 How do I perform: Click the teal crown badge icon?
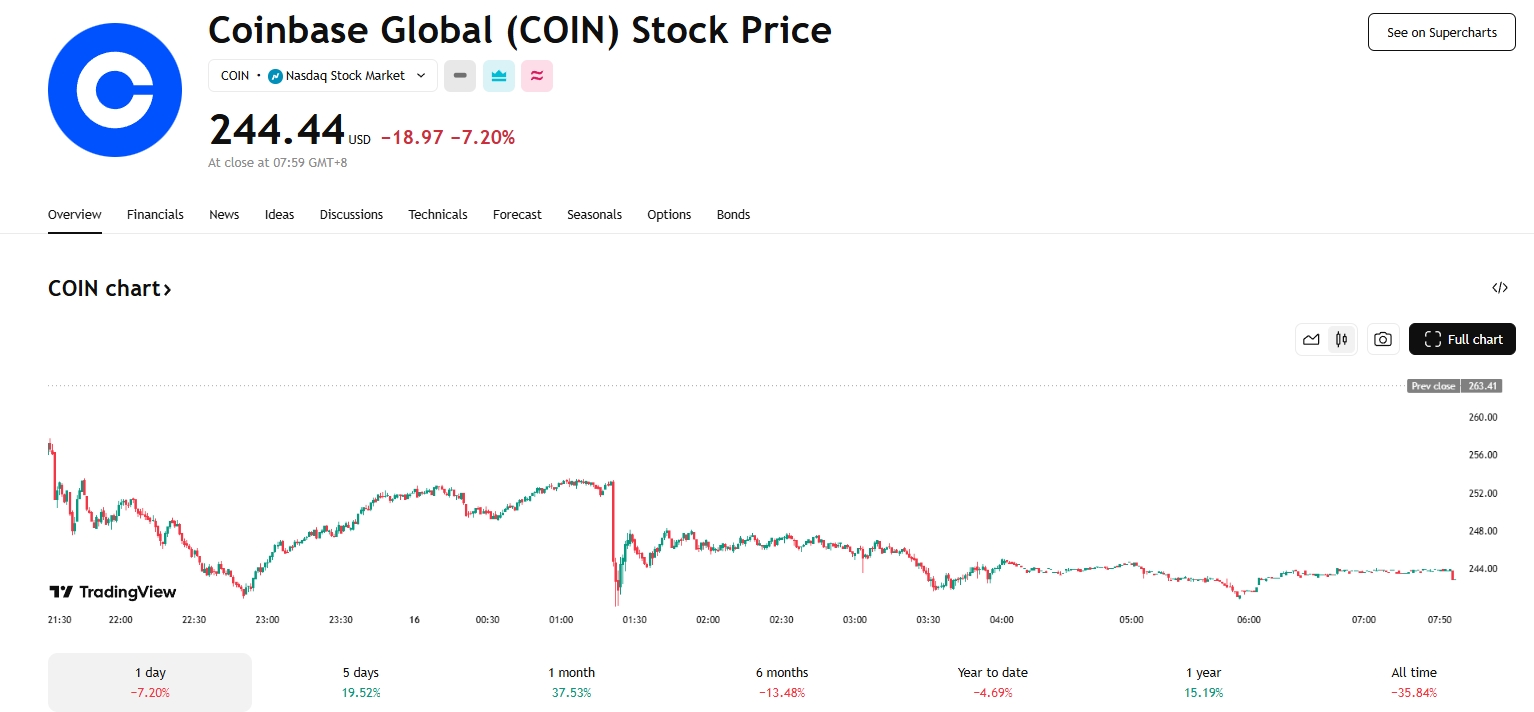499,76
